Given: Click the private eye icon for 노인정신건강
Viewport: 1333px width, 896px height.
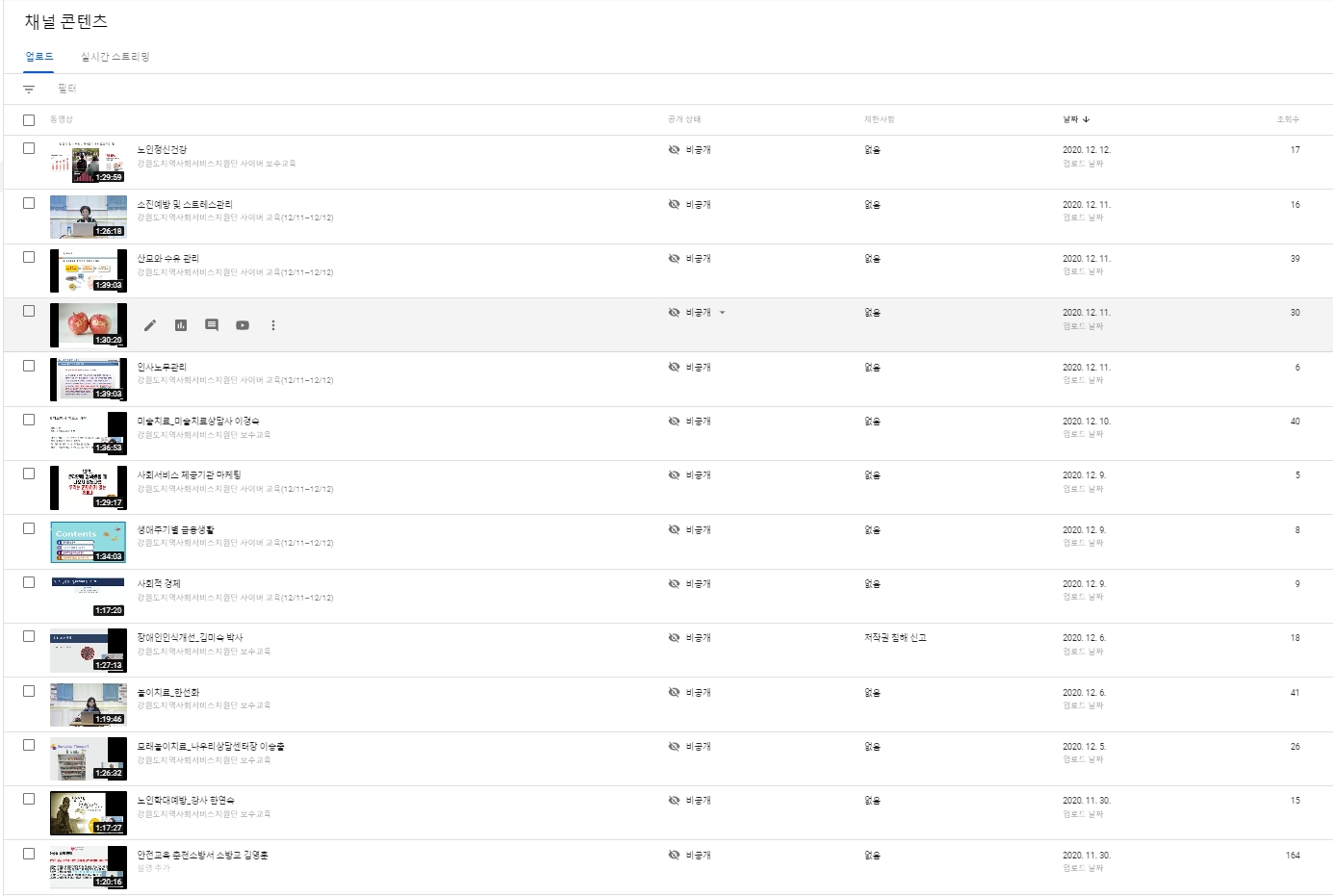Looking at the screenshot, I should coord(674,150).
